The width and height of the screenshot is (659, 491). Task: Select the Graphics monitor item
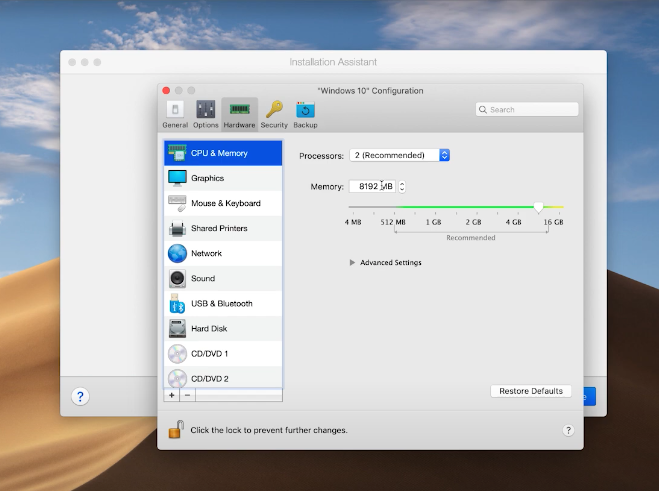point(223,178)
